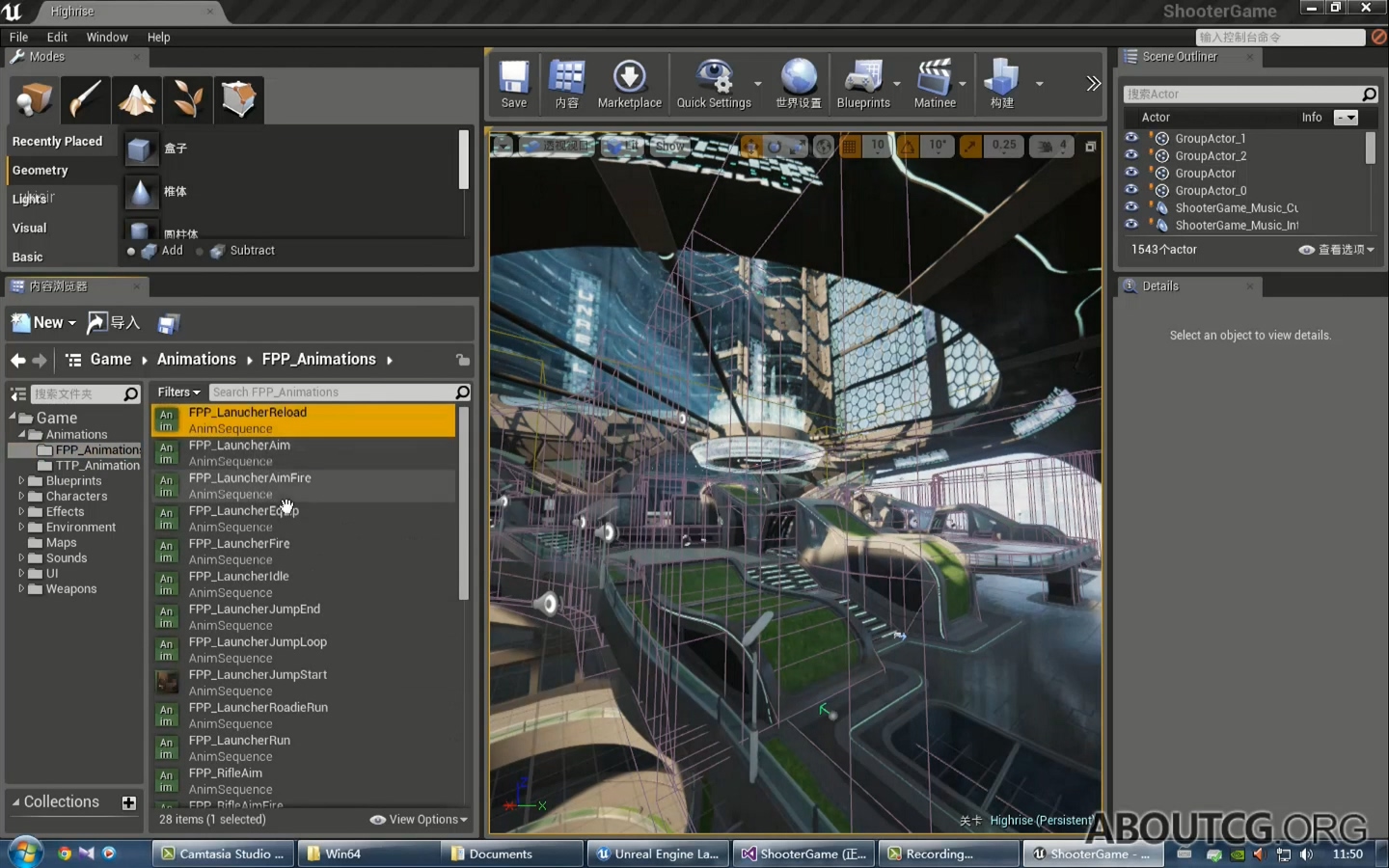Expand the Blueprints folder in tree
The height and width of the screenshot is (868, 1389).
(21, 480)
